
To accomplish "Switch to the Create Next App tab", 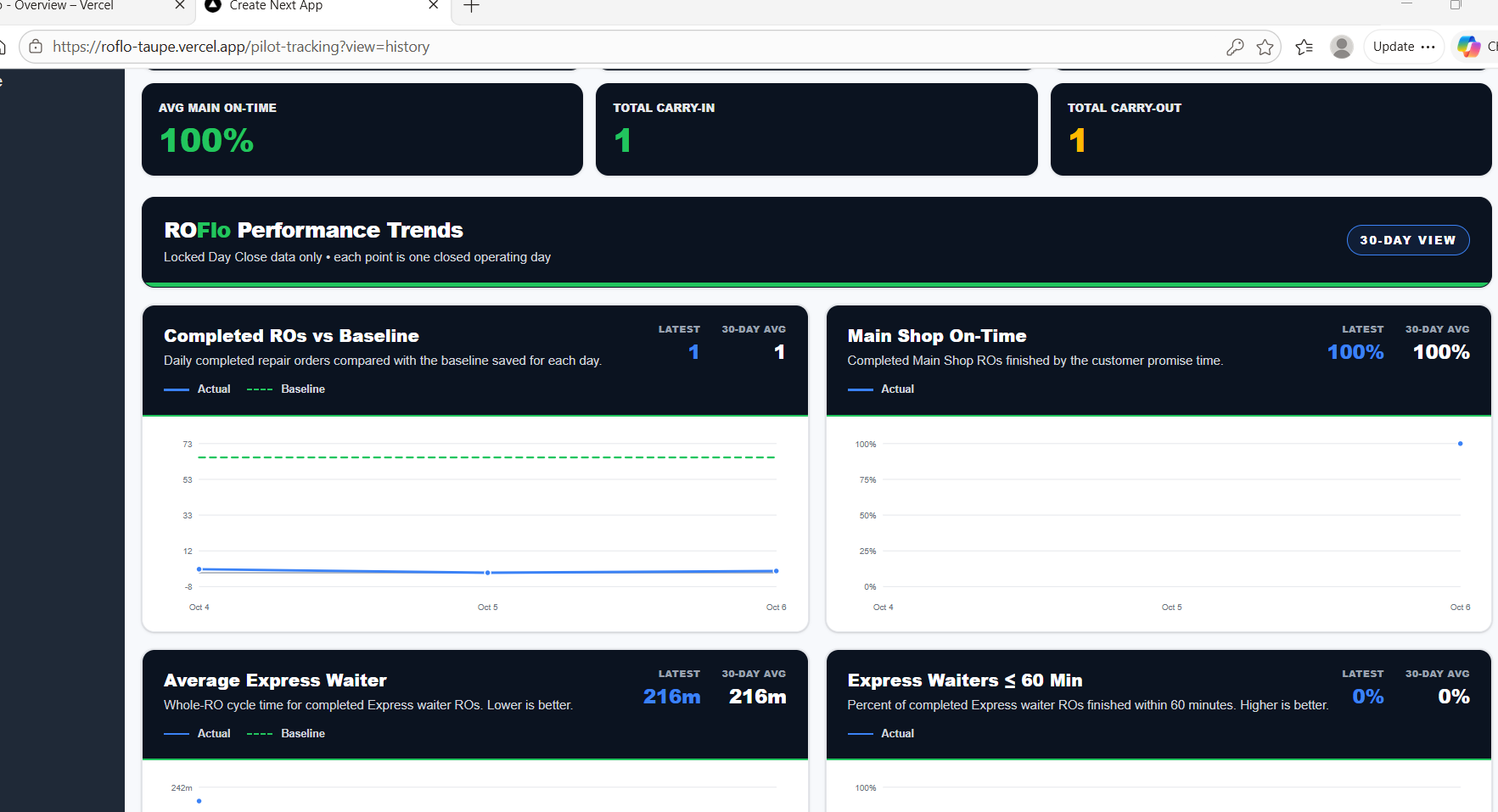I will 323,7.
